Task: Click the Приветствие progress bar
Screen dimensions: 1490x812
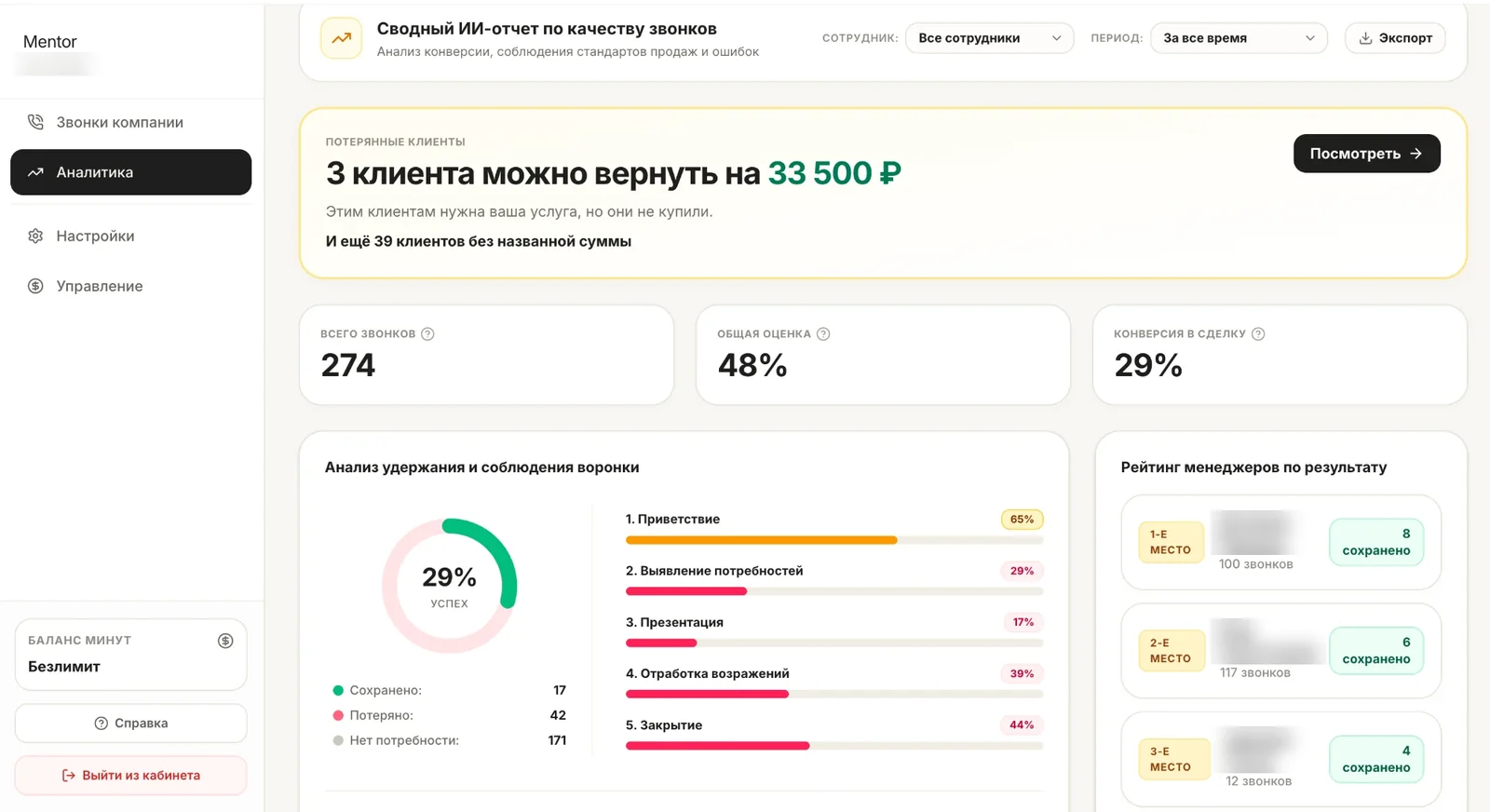Action: [x=834, y=540]
